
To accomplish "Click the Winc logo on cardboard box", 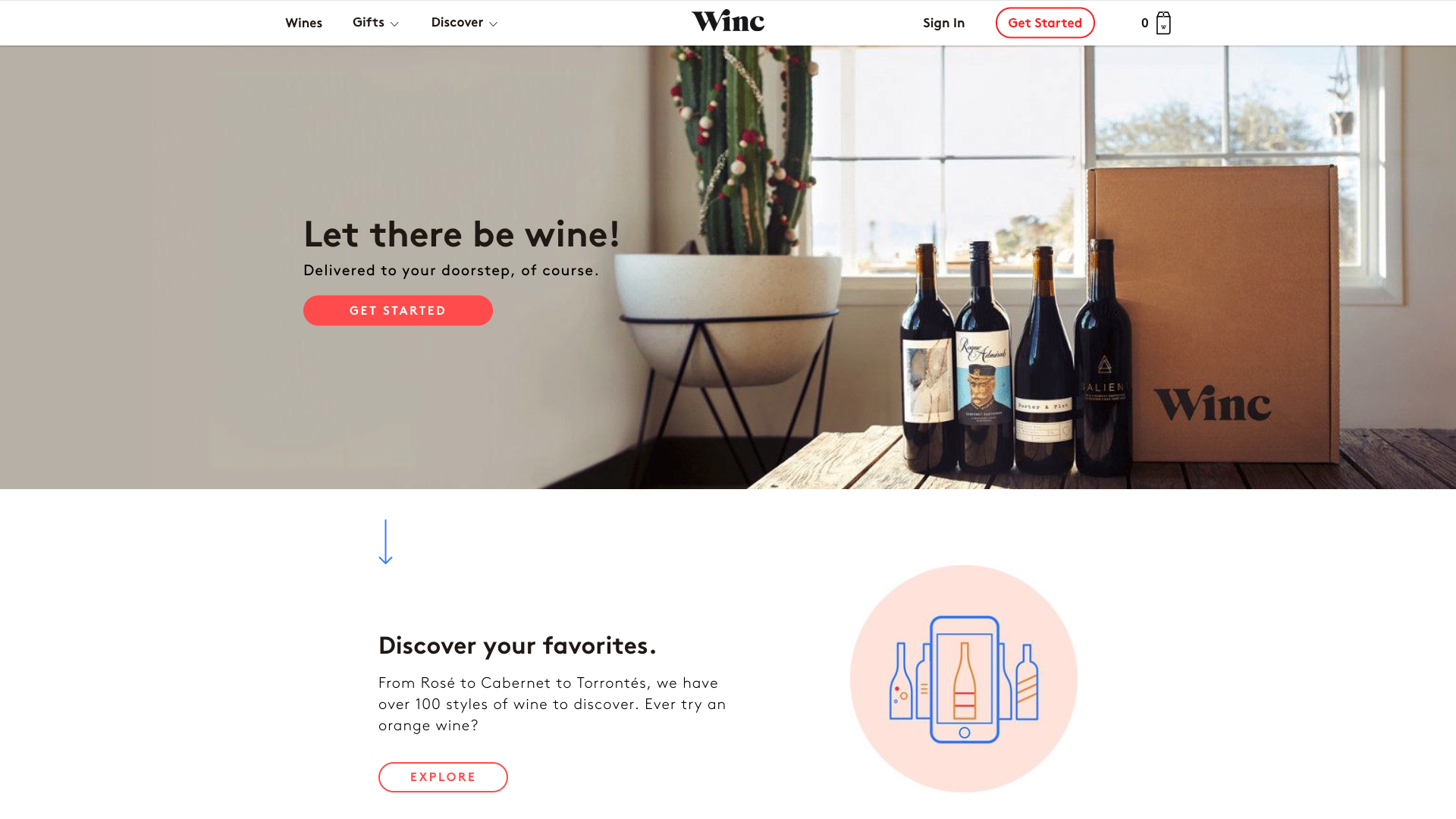I will (1212, 404).
